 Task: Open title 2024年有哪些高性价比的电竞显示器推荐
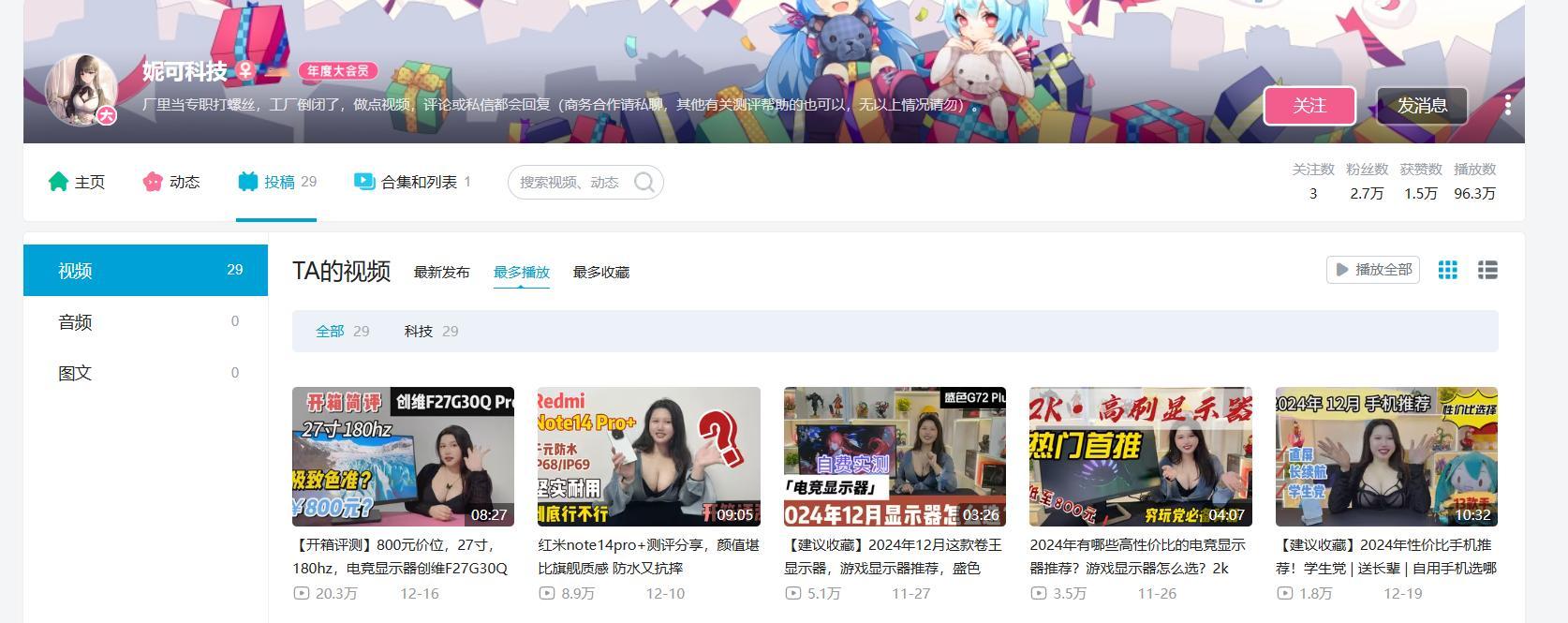(1138, 556)
